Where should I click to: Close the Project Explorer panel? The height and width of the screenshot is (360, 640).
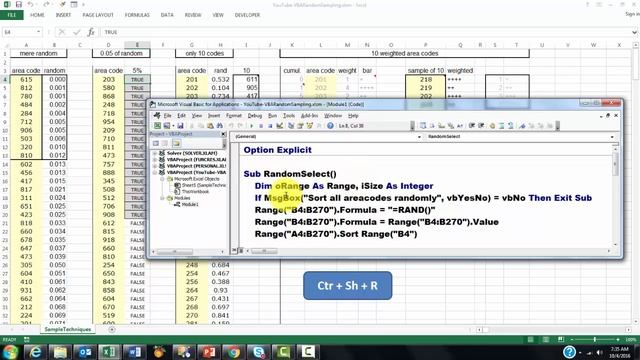pyautogui.click(x=223, y=134)
